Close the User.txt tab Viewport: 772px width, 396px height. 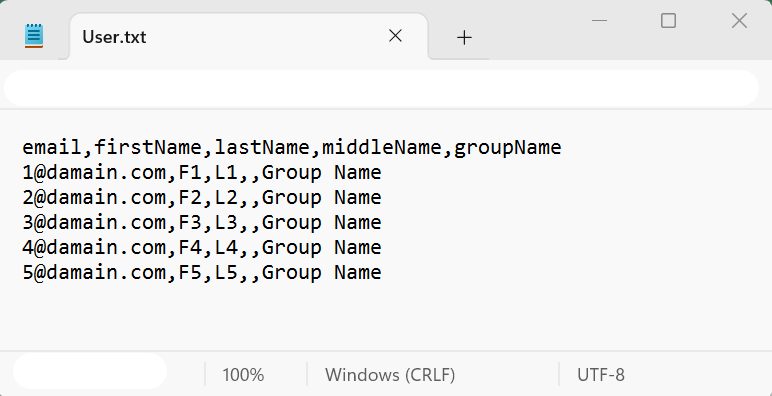tap(395, 36)
